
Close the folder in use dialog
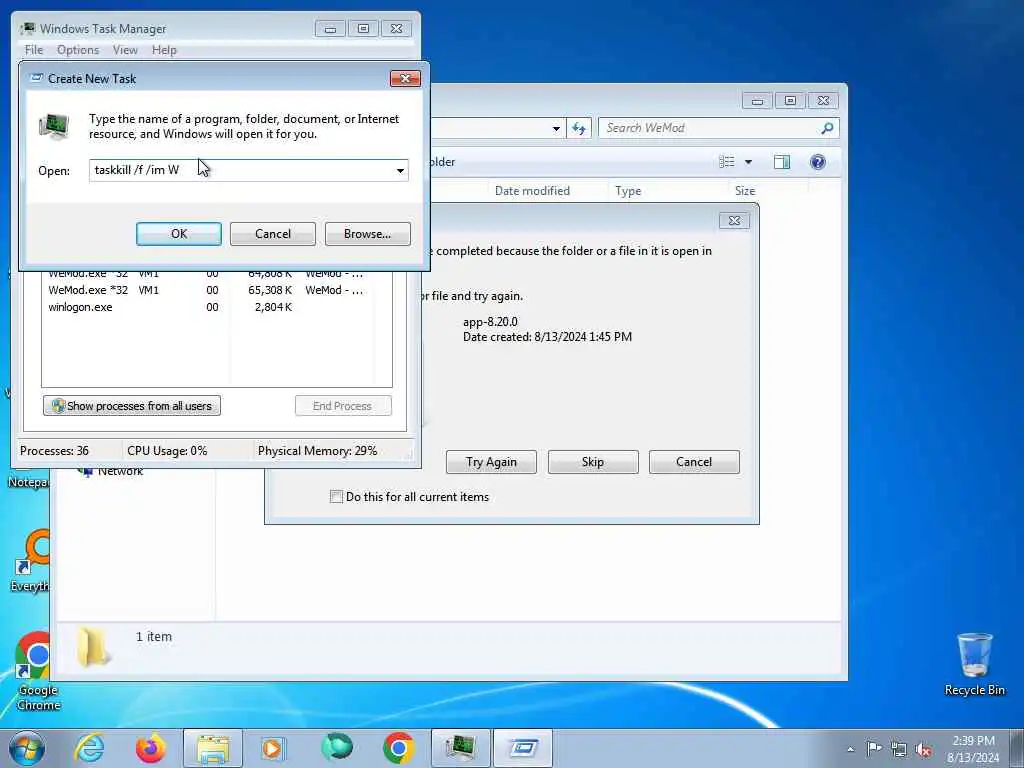coord(734,221)
